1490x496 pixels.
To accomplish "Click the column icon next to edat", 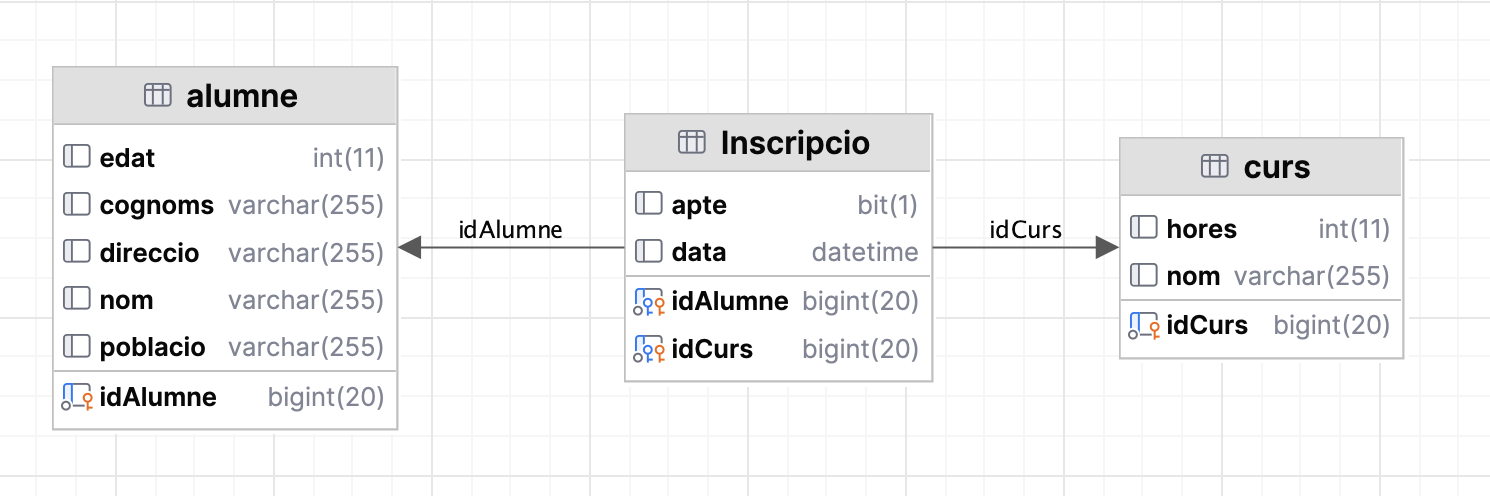I will click(x=77, y=157).
